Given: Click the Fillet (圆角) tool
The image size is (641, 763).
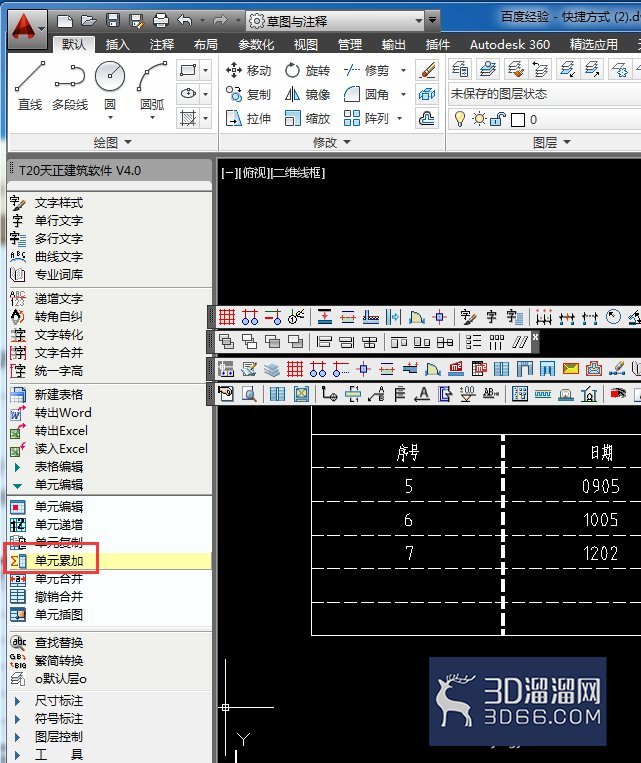Looking at the screenshot, I should click(366, 94).
